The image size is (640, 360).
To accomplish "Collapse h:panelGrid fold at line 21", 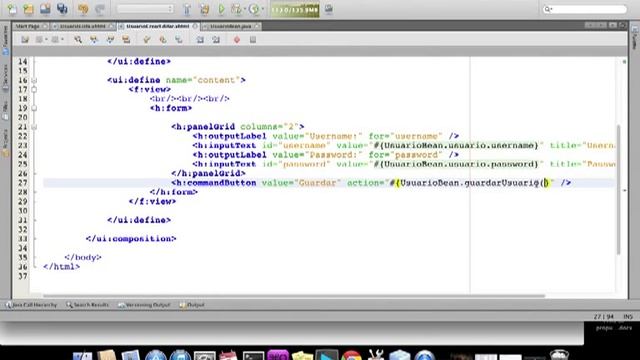I will pyautogui.click(x=34, y=127).
